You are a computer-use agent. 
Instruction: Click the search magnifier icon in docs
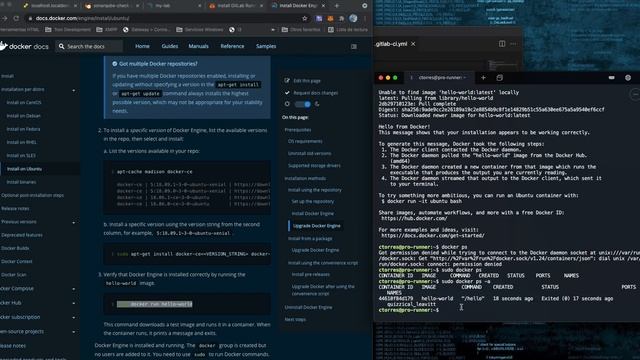(61, 46)
